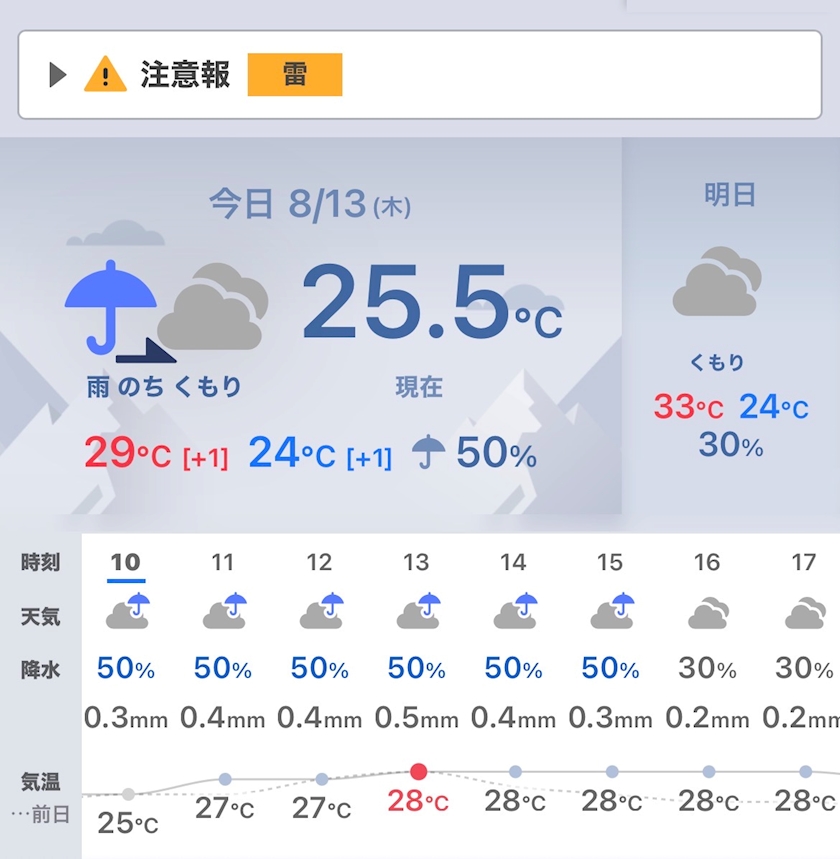Select the 14 o'clock hour label
The height and width of the screenshot is (859, 840).
[x=513, y=563]
